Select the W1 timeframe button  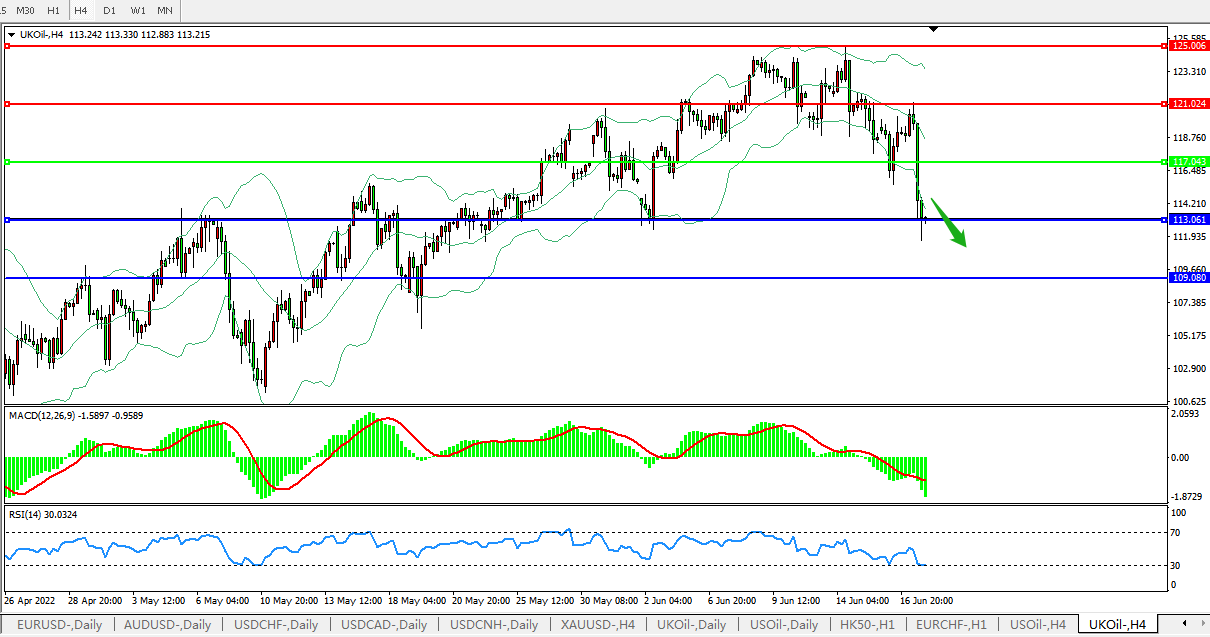138,10
